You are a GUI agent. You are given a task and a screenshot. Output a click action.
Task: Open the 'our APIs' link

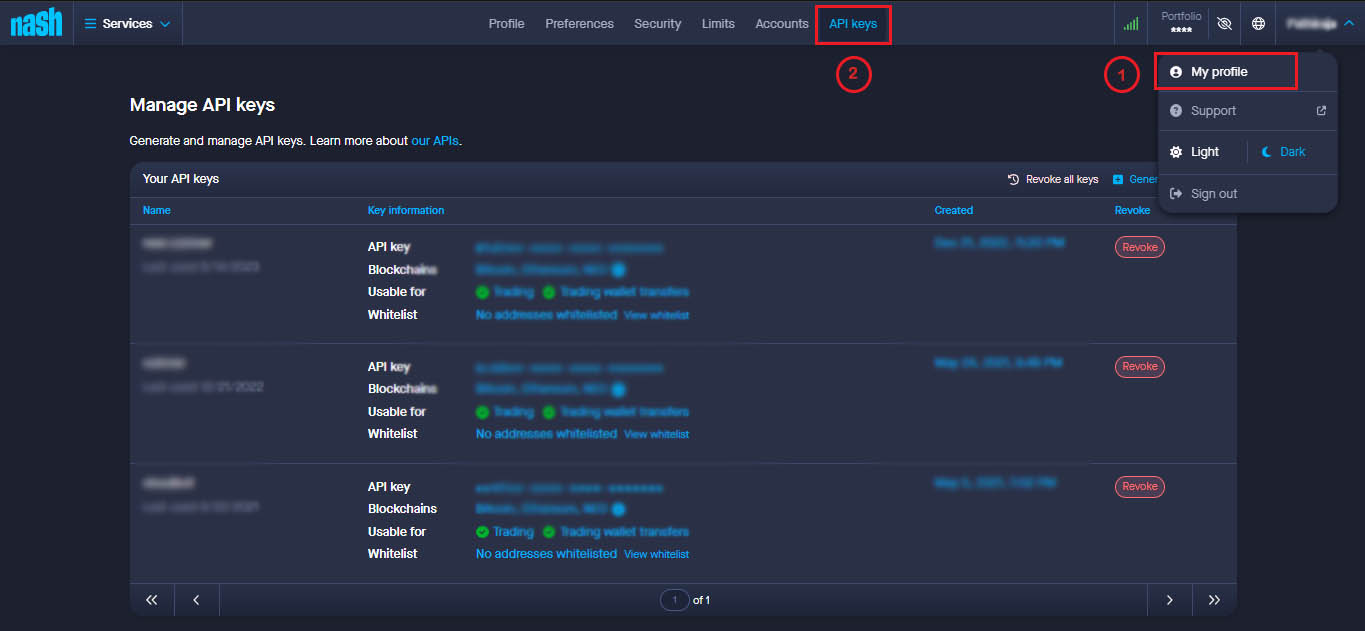click(435, 141)
